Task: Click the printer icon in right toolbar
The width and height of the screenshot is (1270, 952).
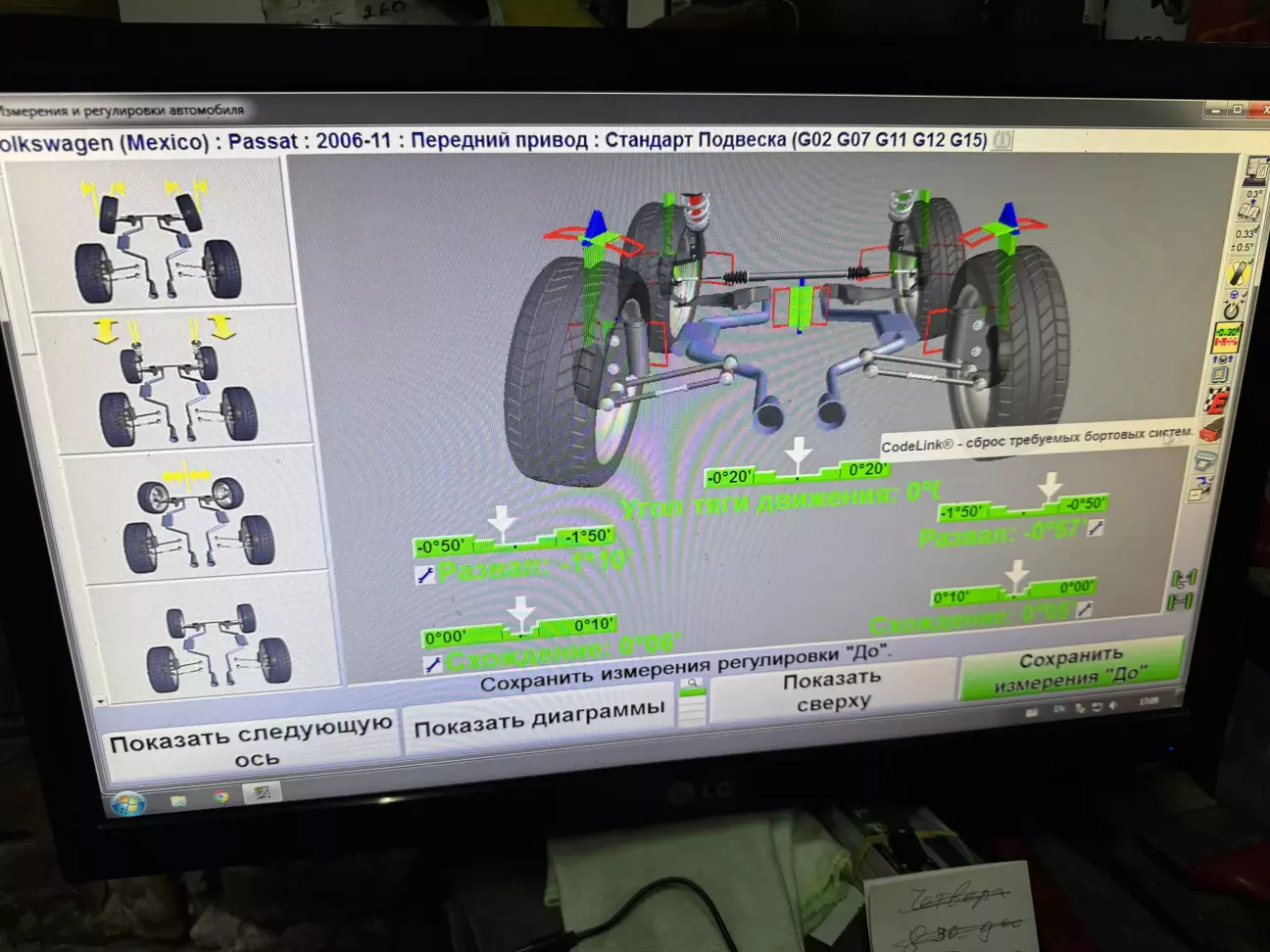Action: pyautogui.click(x=1205, y=459)
